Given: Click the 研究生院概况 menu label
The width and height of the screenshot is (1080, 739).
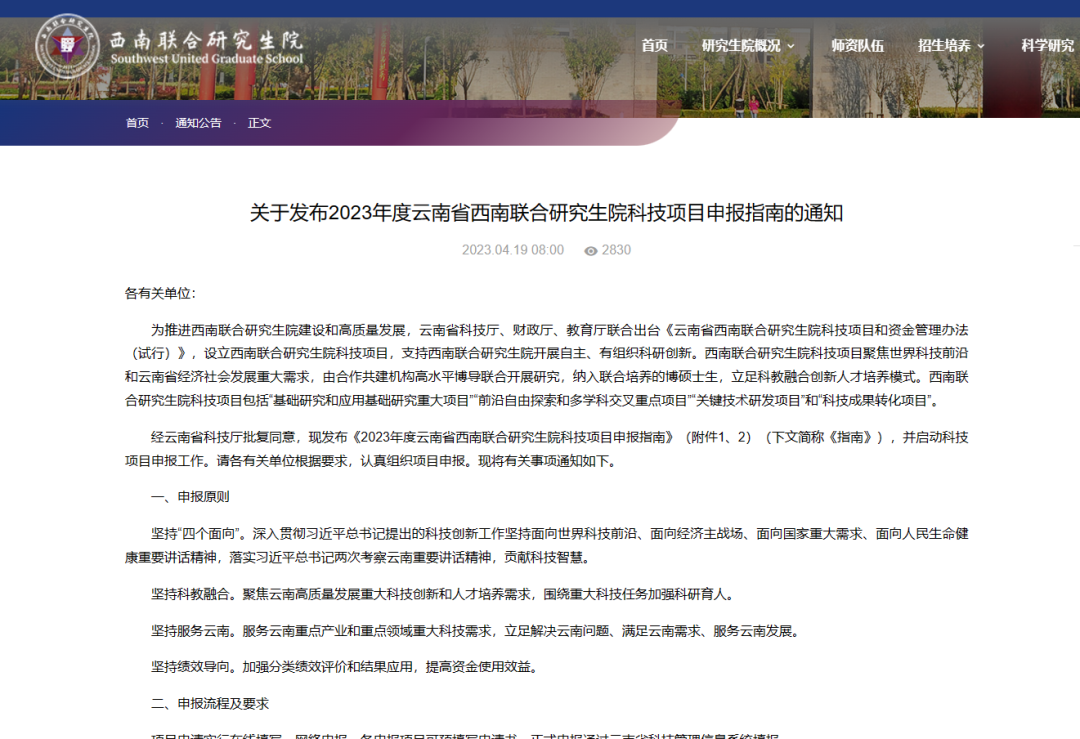Looking at the screenshot, I should [x=741, y=46].
